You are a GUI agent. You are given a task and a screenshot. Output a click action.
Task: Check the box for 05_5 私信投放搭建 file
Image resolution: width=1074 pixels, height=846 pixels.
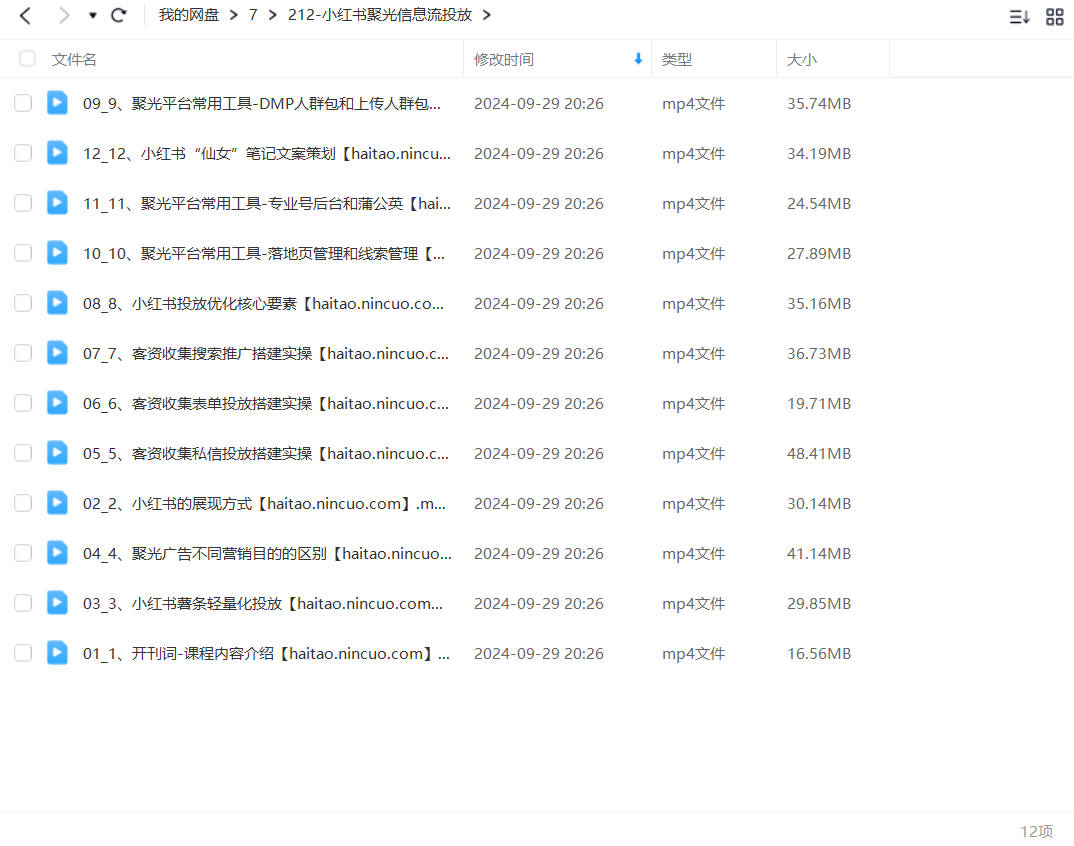coord(23,453)
